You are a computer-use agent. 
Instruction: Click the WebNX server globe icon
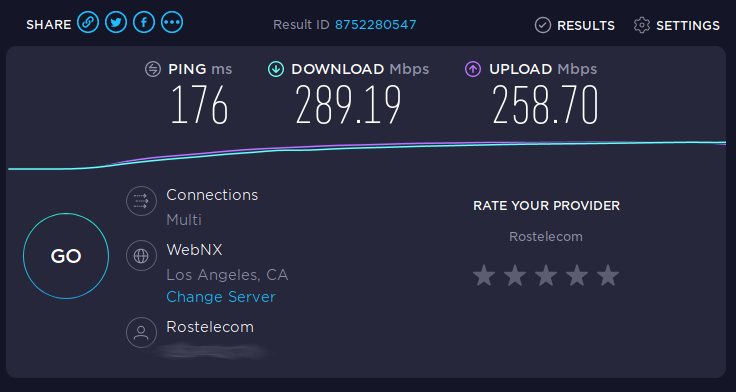click(141, 255)
